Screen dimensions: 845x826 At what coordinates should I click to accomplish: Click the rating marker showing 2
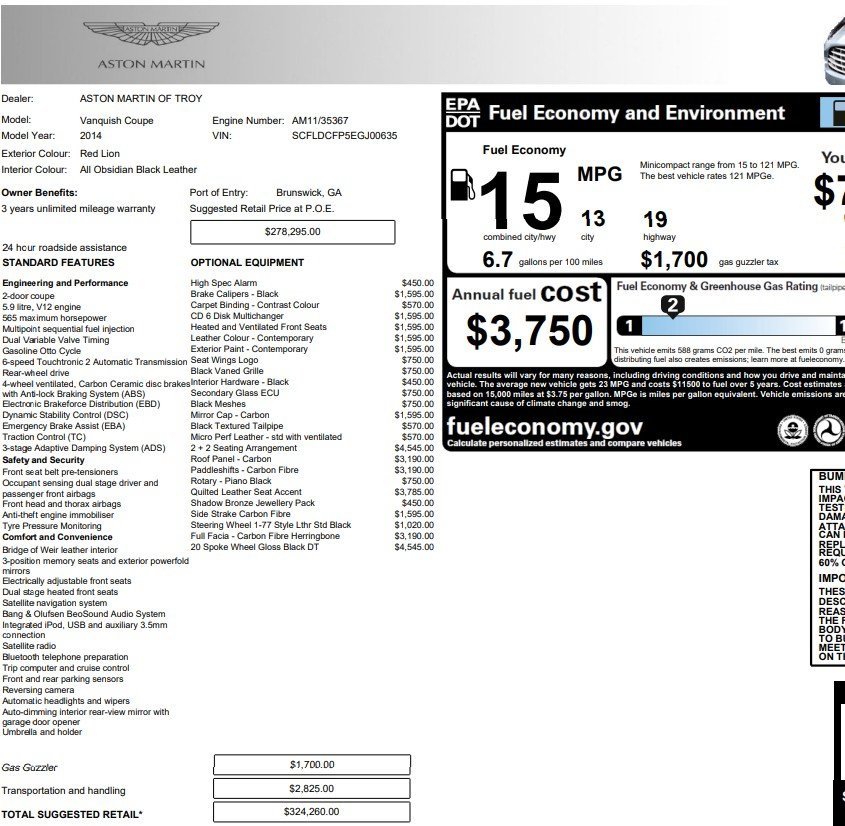click(673, 306)
